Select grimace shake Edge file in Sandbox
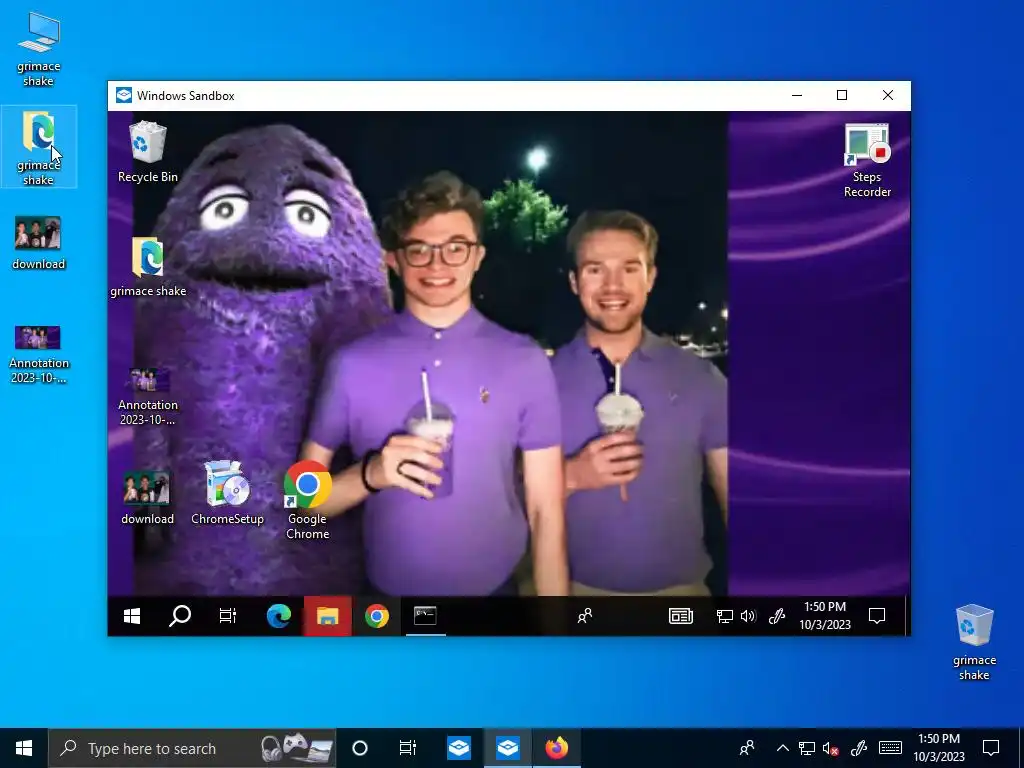 pyautogui.click(x=148, y=267)
